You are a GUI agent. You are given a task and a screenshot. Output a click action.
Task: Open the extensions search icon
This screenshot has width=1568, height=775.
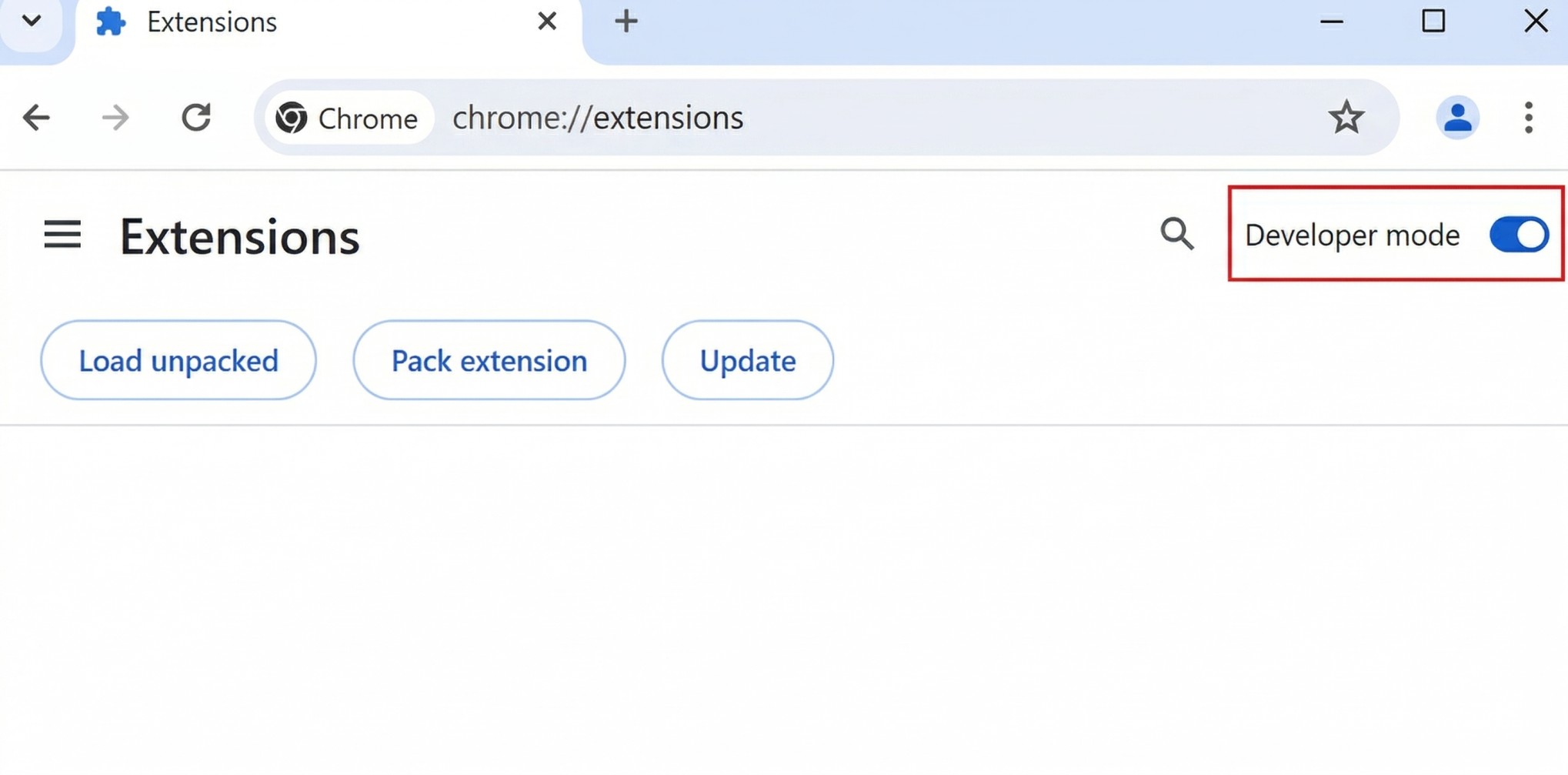1177,235
